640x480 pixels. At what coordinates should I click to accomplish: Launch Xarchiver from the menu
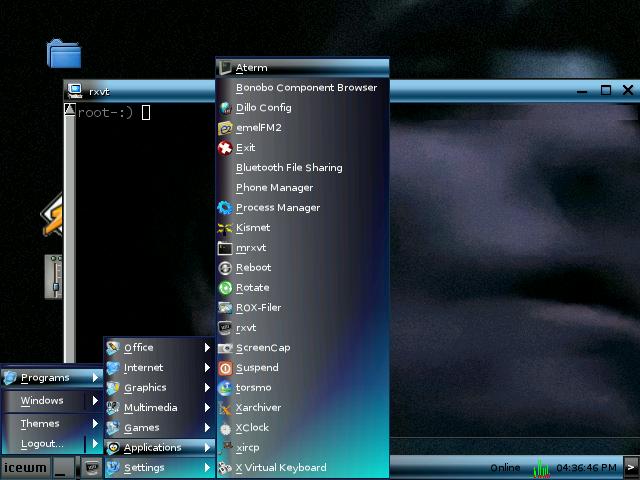pyautogui.click(x=257, y=408)
